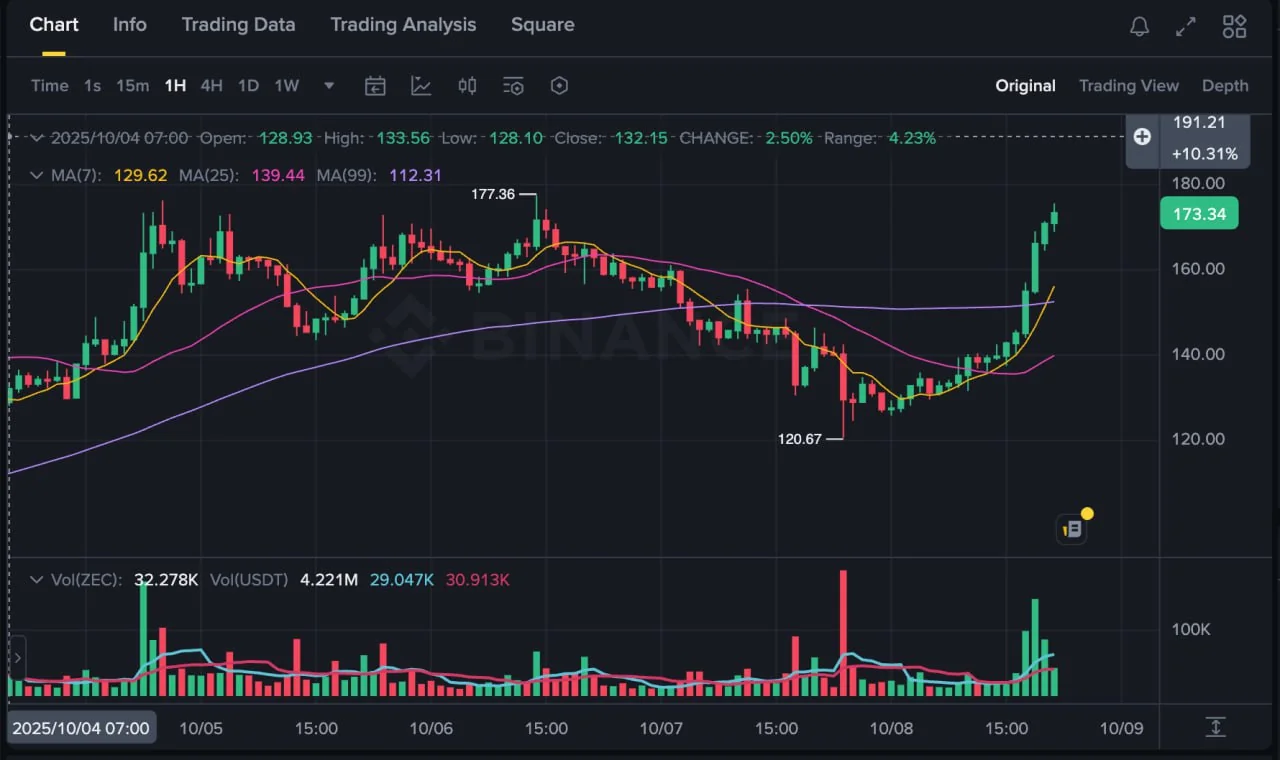This screenshot has height=760, width=1280.
Task: Select the 15m time interval
Action: pos(132,86)
